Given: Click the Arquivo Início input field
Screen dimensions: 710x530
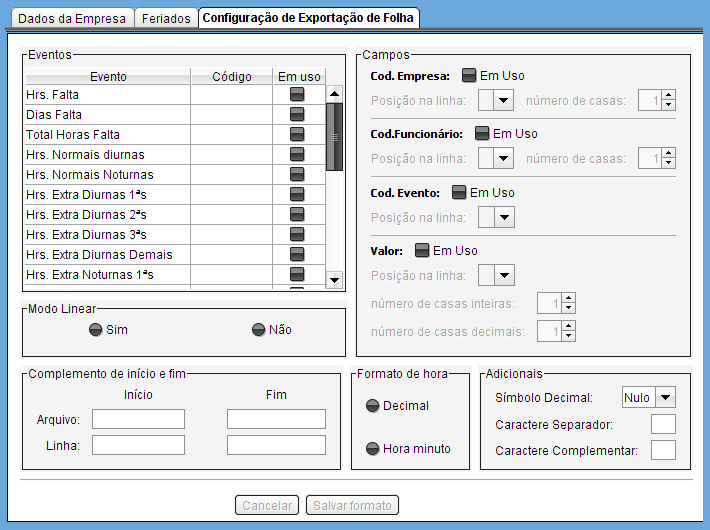Looking at the screenshot, I should point(139,419).
